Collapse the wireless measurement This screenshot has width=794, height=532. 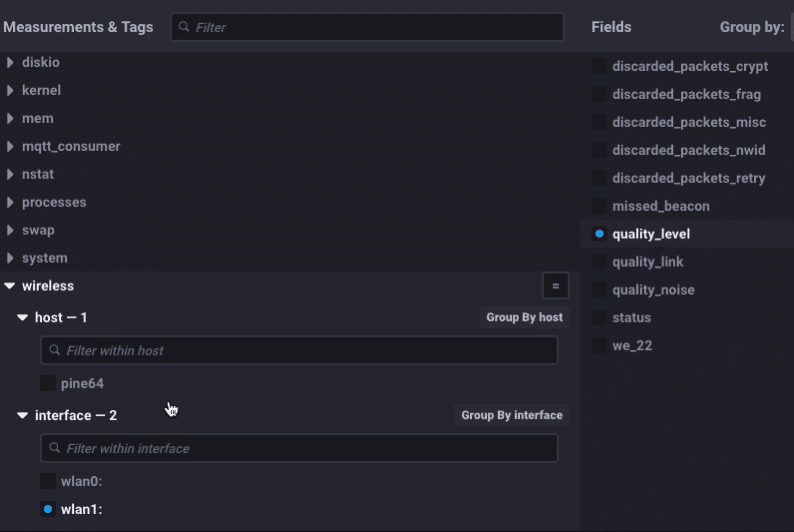10,286
